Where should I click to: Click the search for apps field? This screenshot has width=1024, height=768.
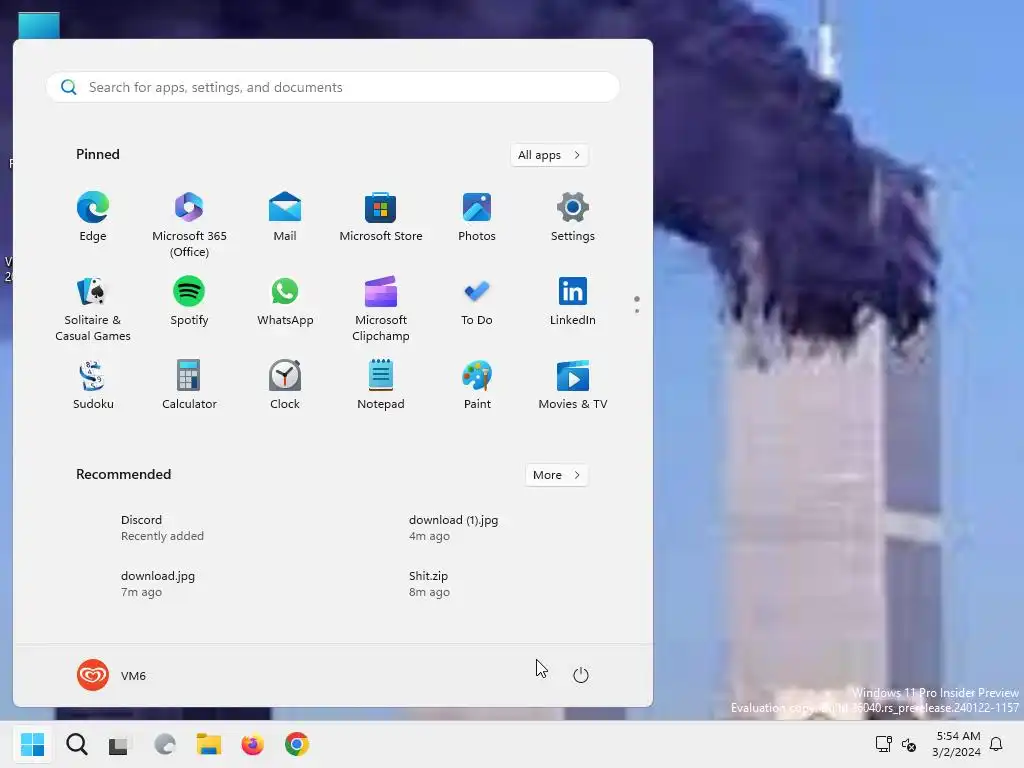(333, 87)
